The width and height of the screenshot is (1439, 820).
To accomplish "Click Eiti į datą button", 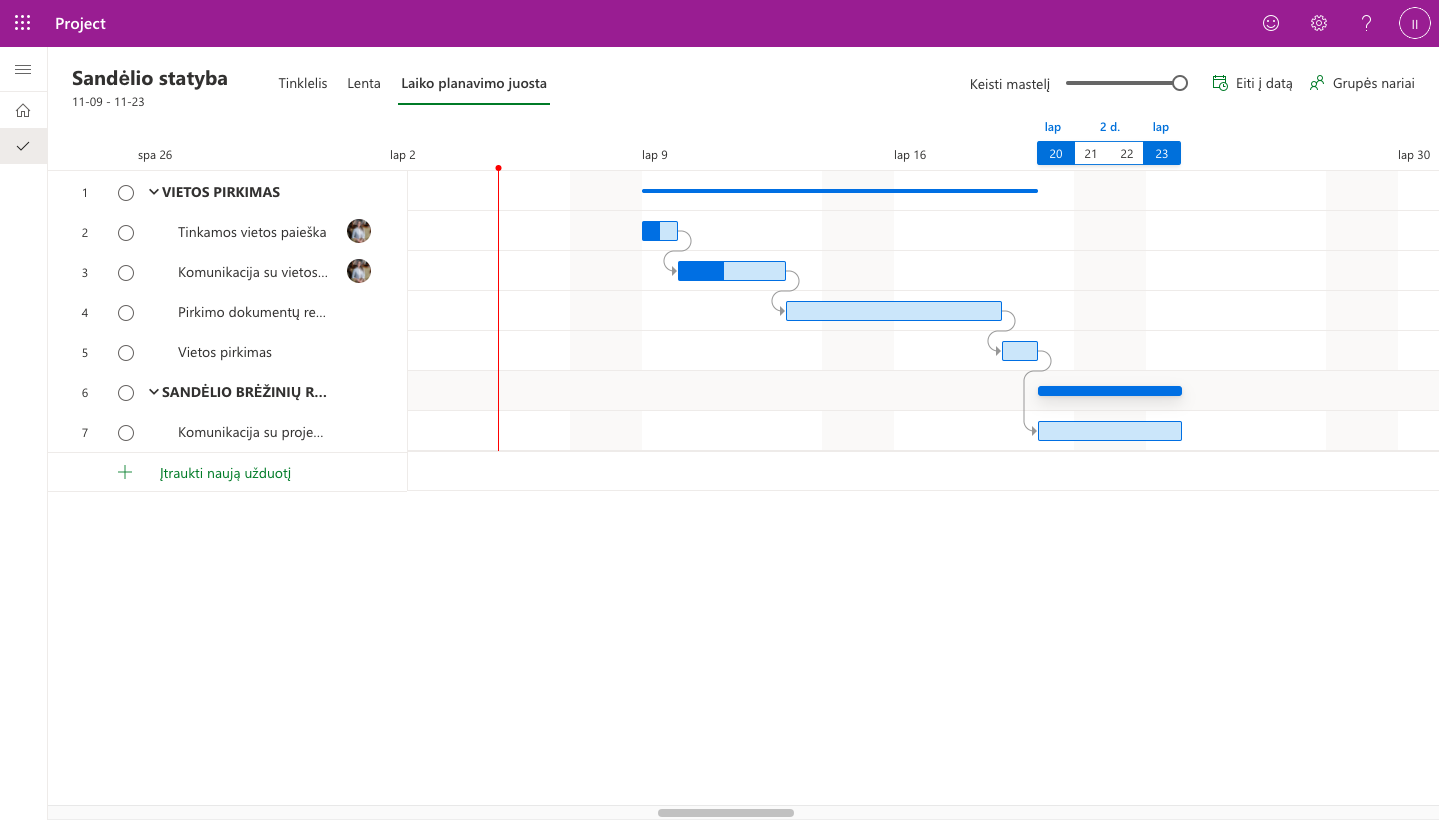I will 1252,83.
